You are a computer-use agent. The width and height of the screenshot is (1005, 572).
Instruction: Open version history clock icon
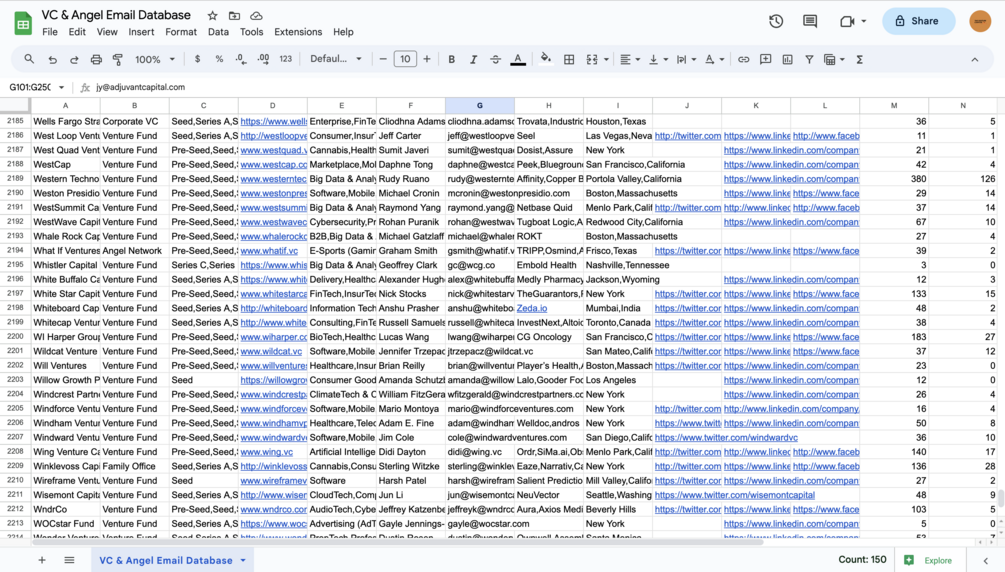click(x=776, y=21)
